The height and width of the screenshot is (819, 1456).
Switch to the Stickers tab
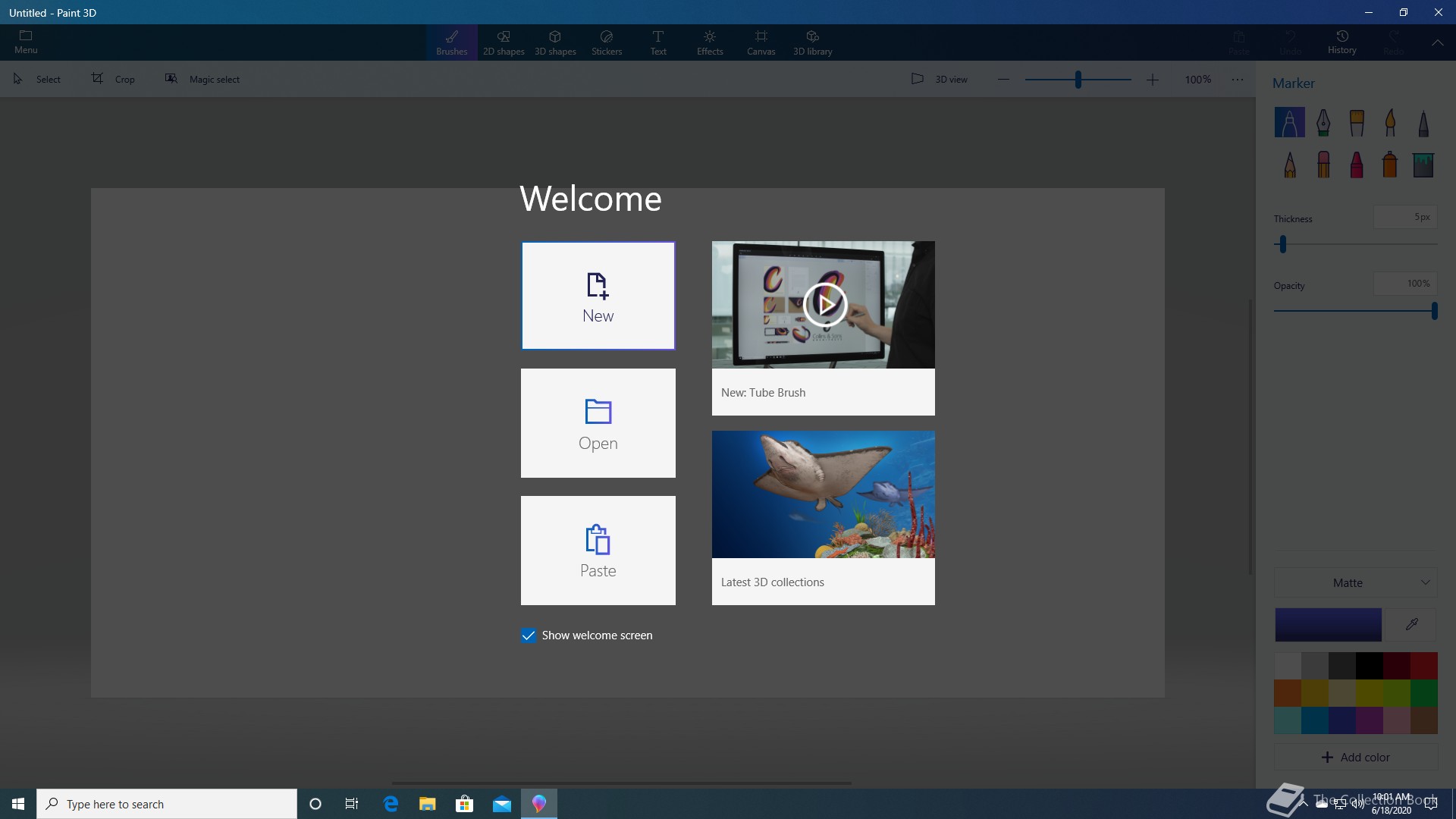pos(606,42)
